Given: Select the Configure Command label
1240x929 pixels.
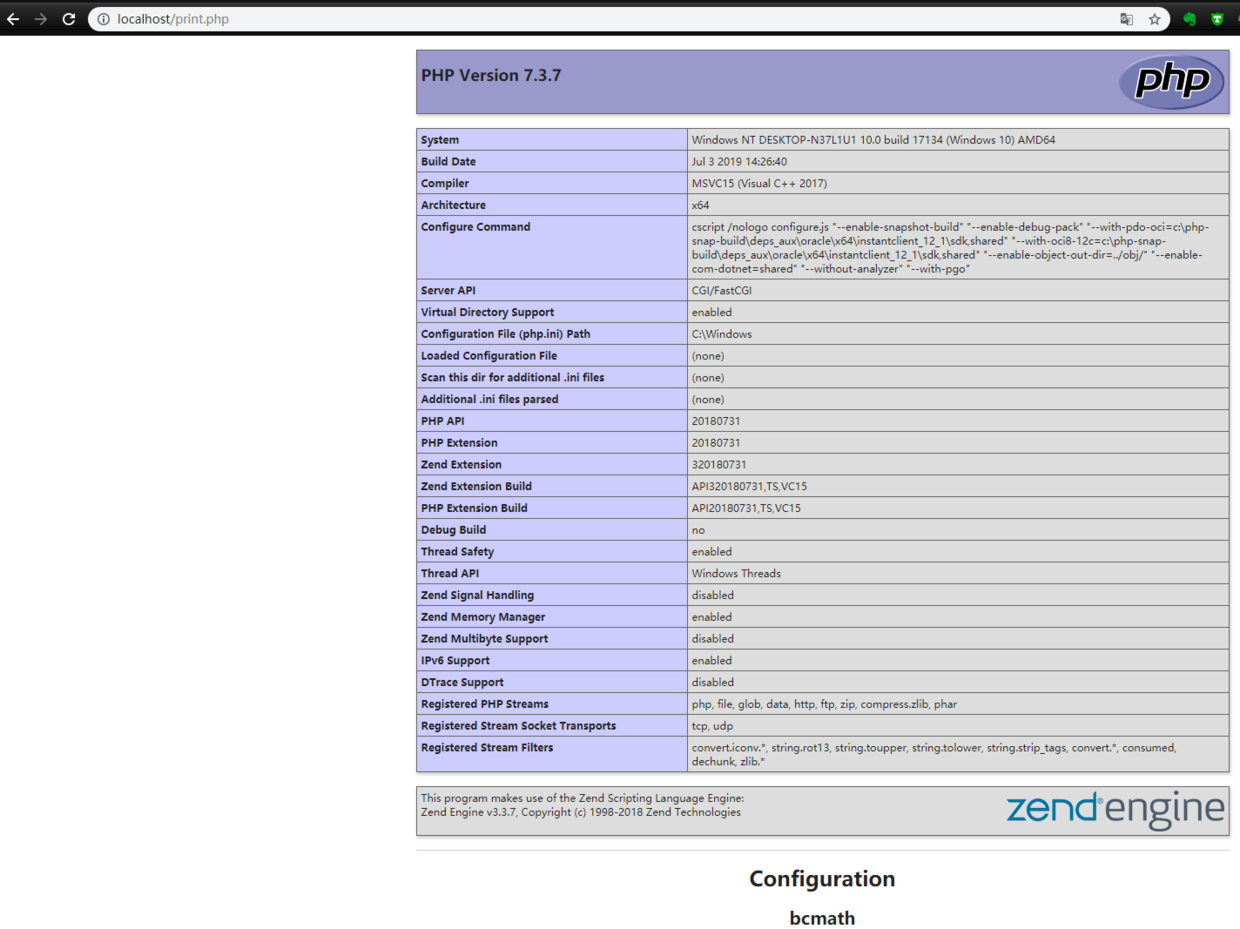Looking at the screenshot, I should point(476,227).
